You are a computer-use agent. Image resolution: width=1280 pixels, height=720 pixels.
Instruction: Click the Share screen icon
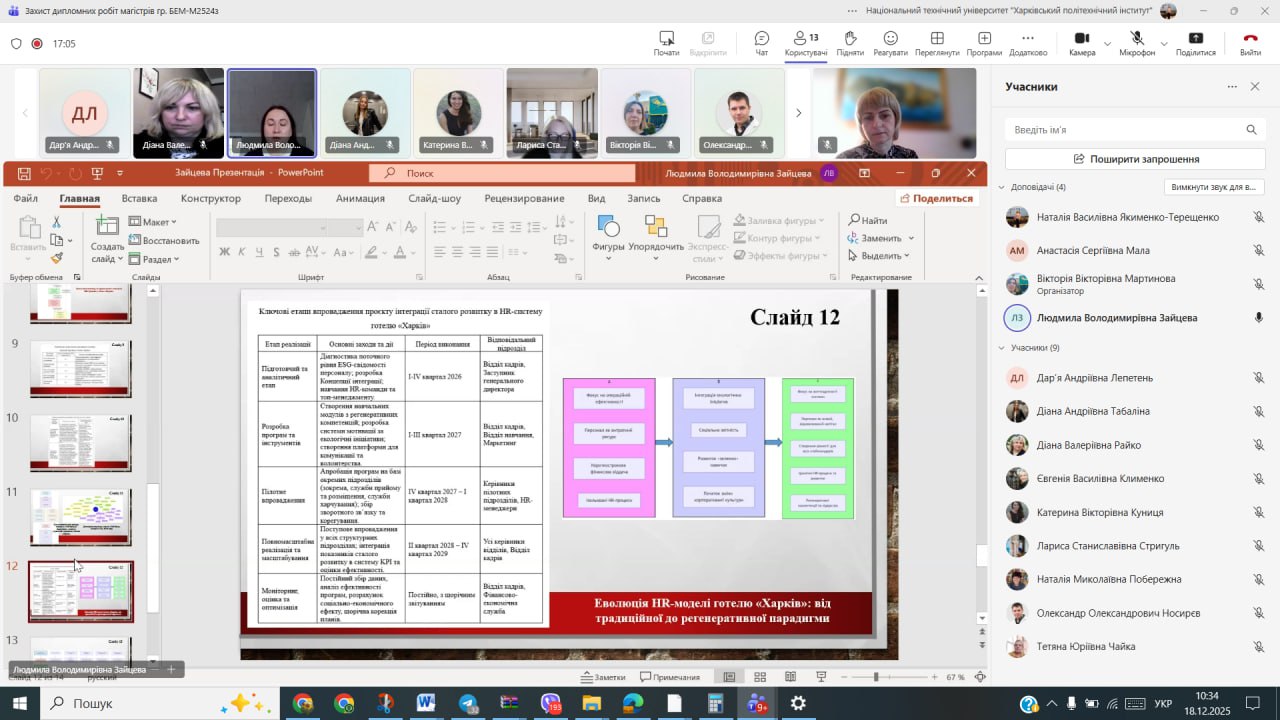point(1195,43)
